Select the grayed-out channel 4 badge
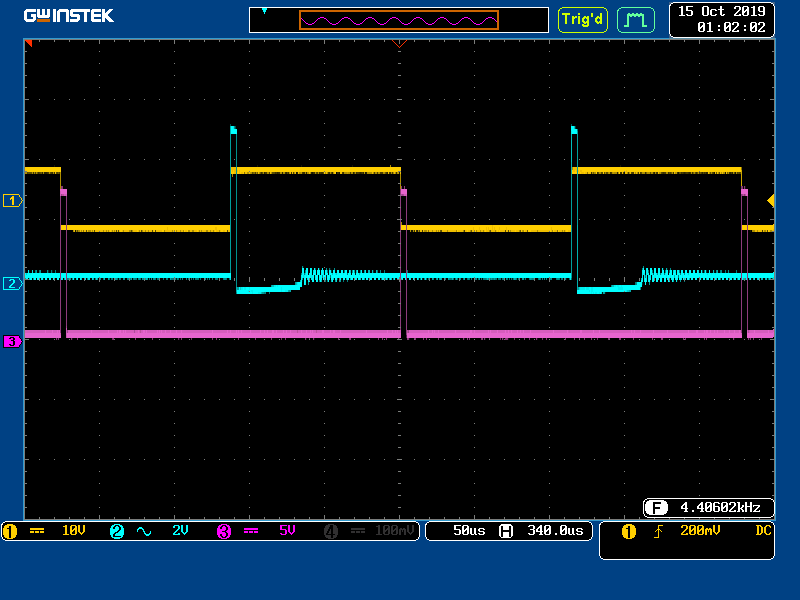The image size is (800, 600). [331, 532]
